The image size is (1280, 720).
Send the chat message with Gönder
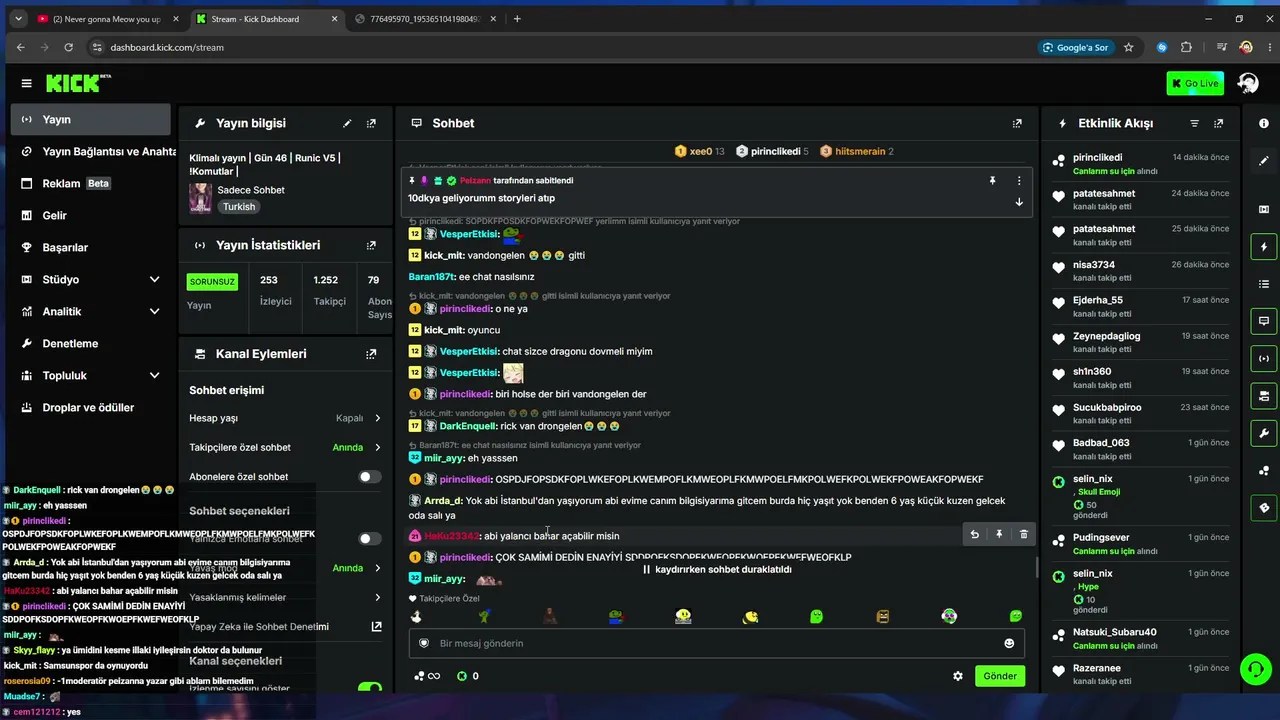coord(1000,676)
